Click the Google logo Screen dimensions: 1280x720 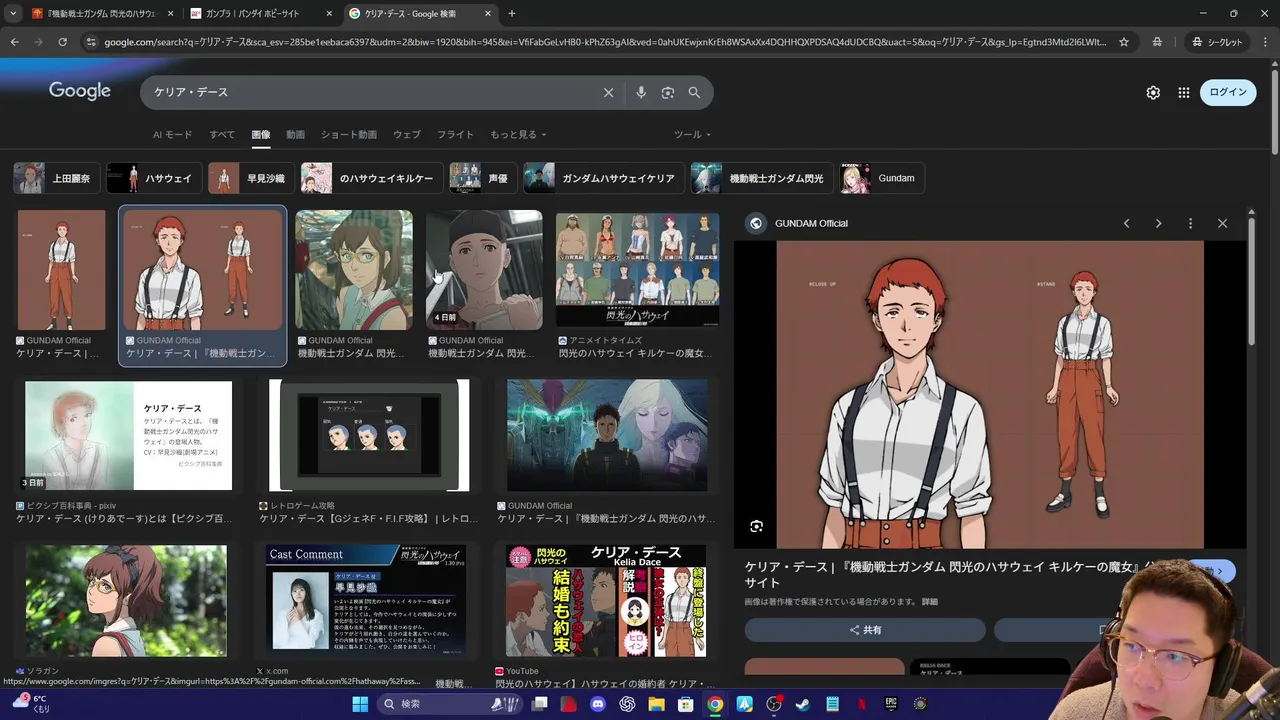pos(80,91)
